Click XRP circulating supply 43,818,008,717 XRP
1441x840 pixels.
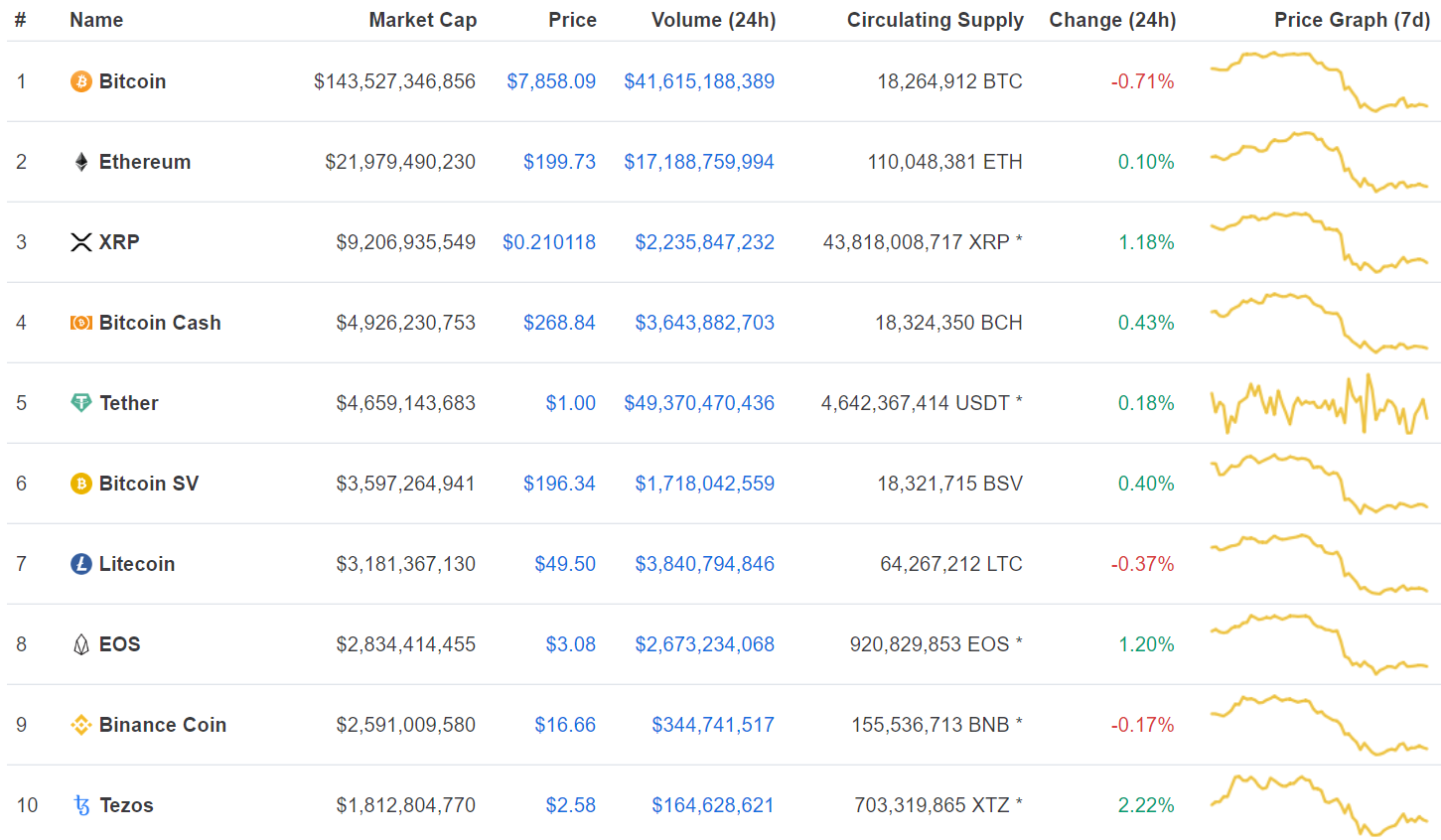tap(923, 242)
